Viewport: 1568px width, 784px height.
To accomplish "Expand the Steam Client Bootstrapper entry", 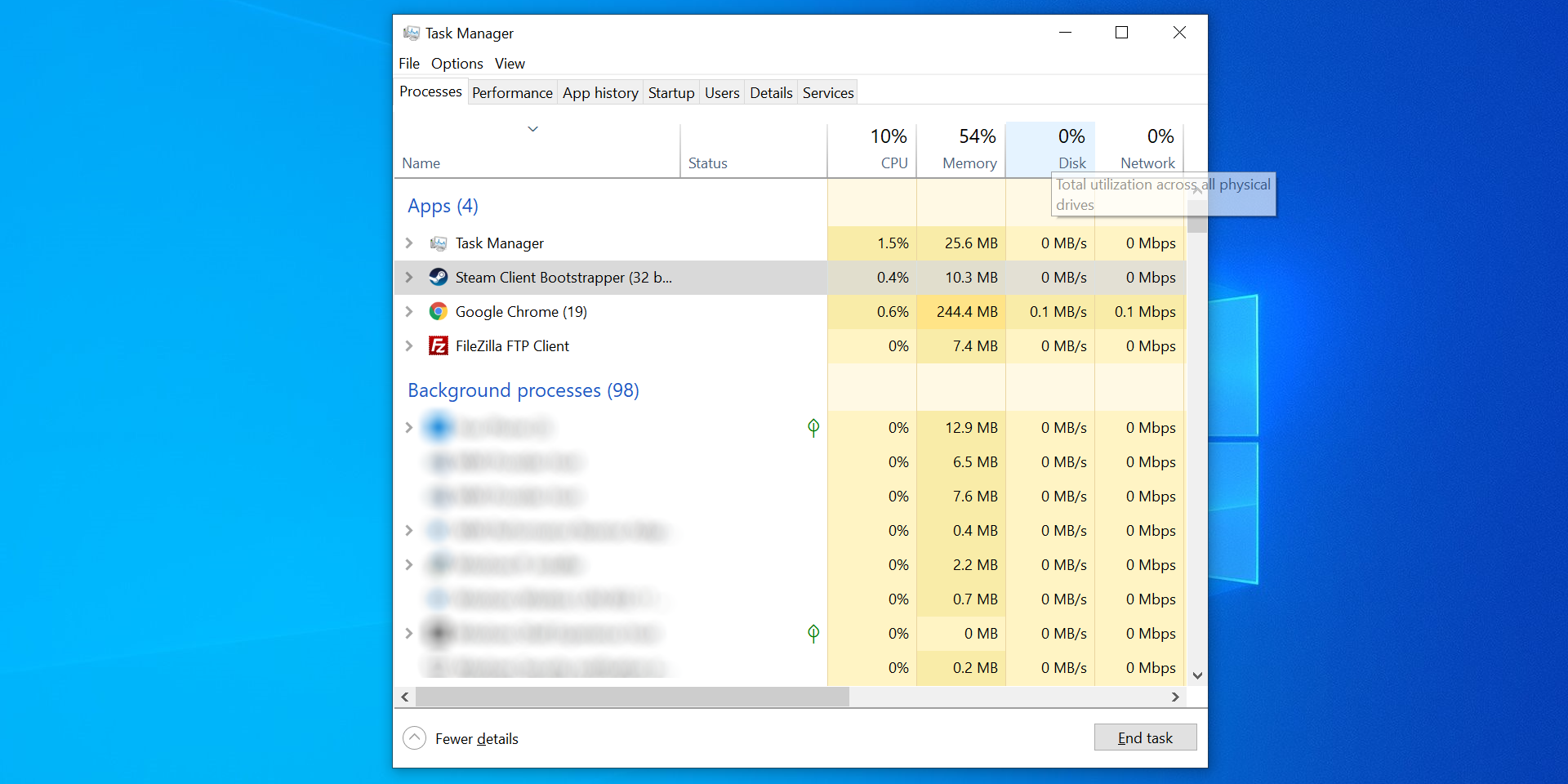I will click(409, 277).
